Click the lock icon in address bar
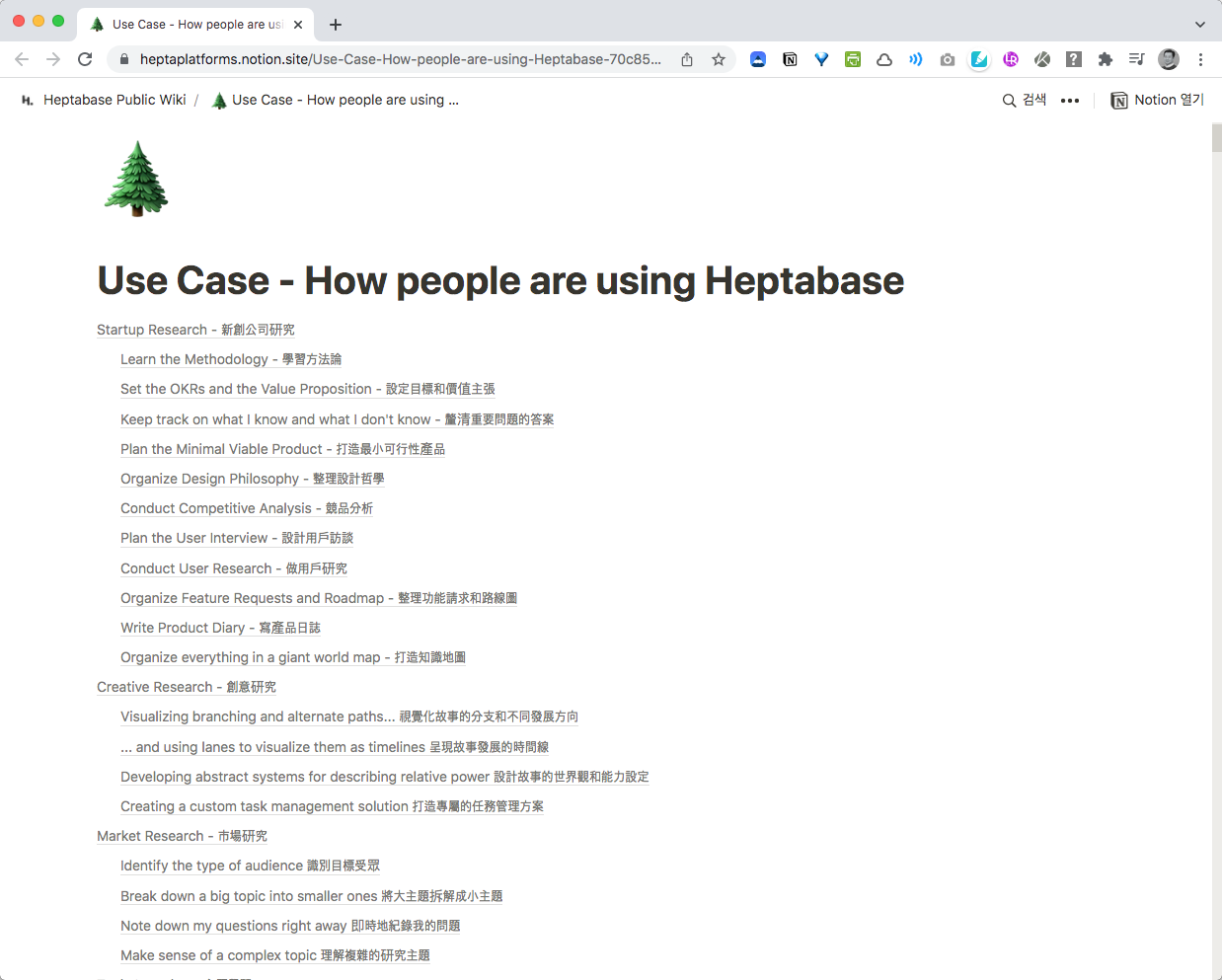 coord(123,59)
